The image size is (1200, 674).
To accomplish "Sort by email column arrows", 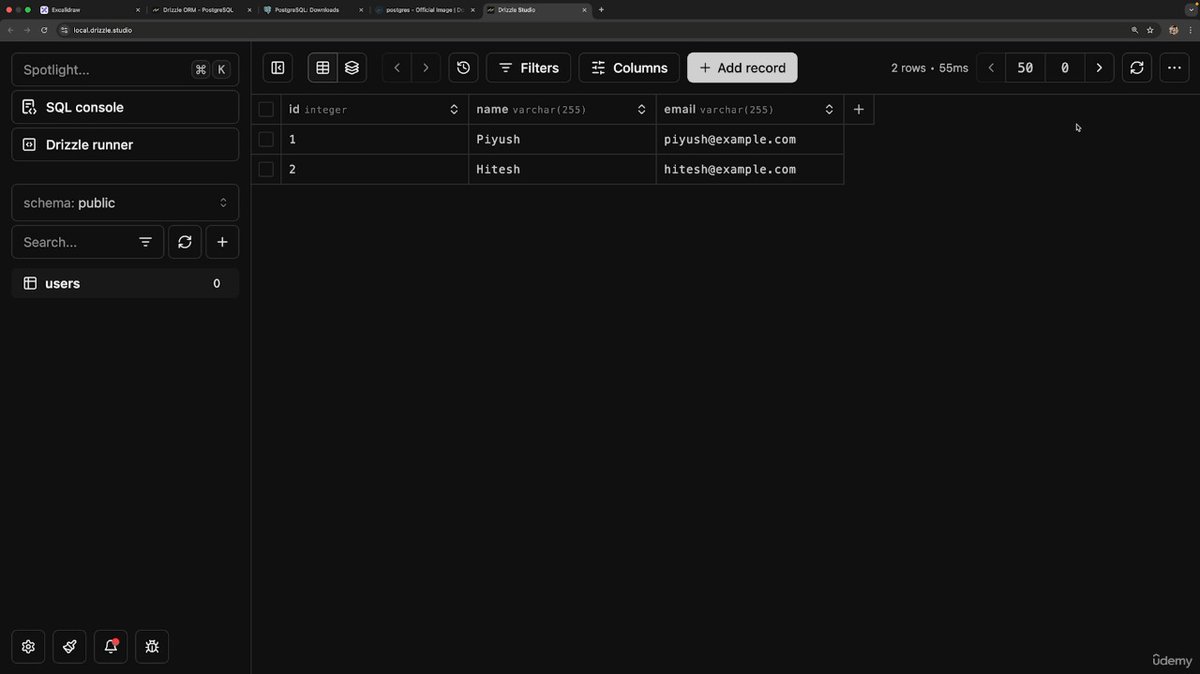I will [829, 109].
